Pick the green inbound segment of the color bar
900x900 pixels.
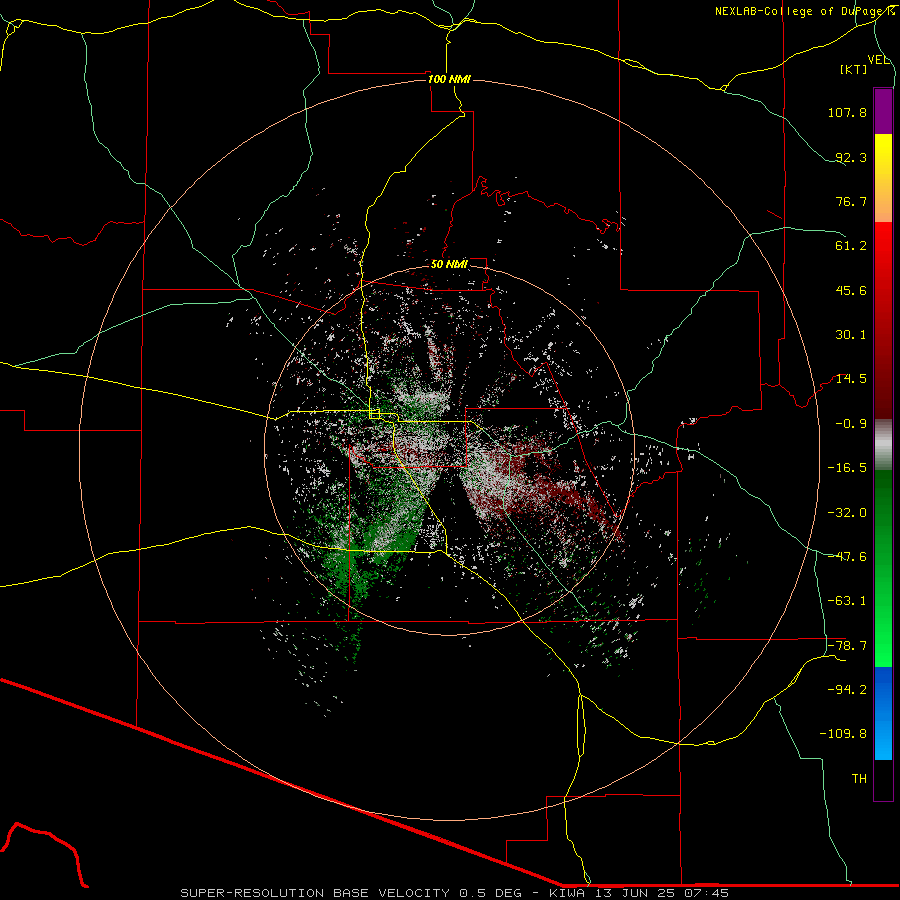pyautogui.click(x=883, y=568)
